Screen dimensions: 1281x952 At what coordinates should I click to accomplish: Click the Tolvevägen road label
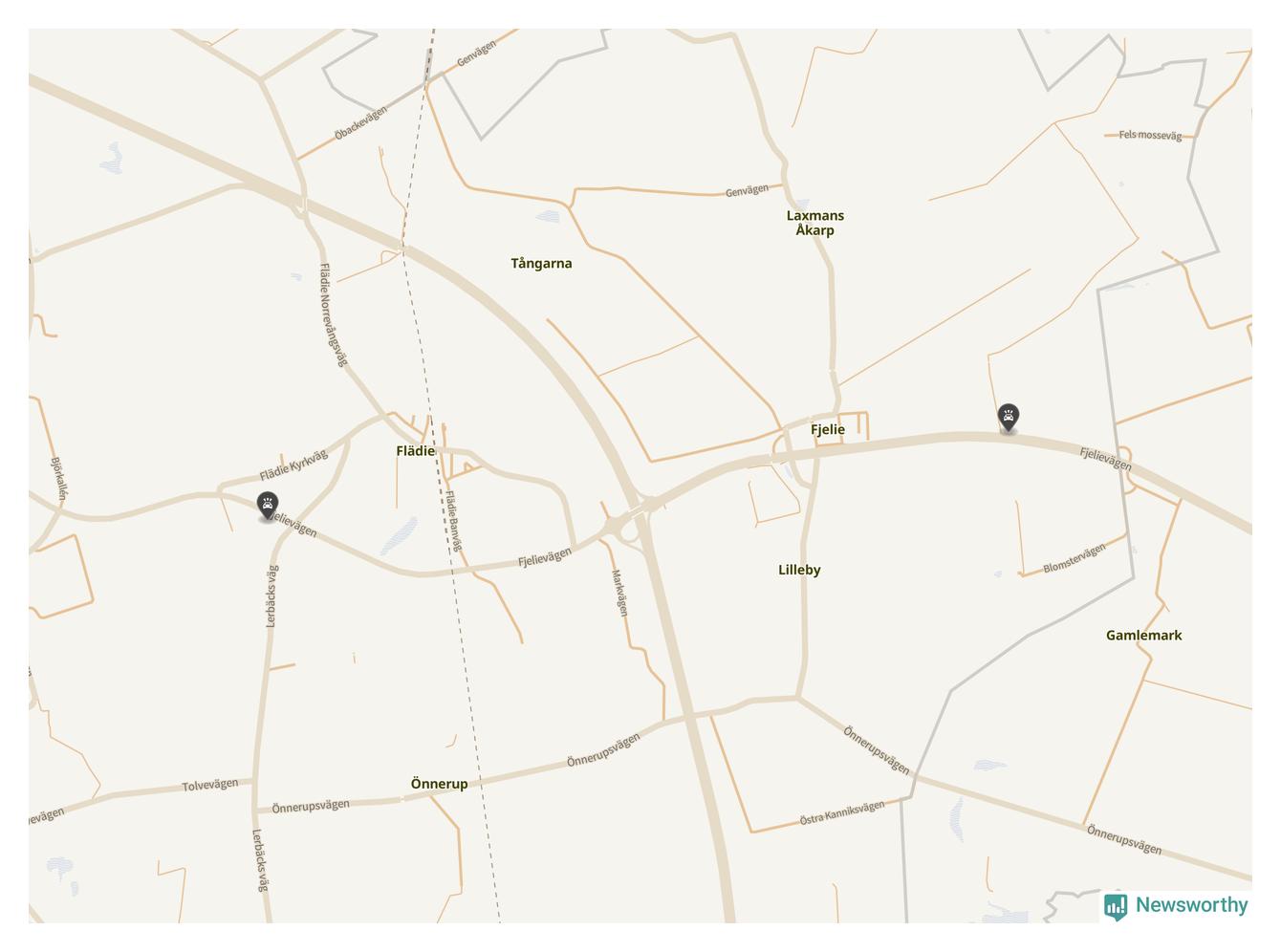tap(210, 785)
